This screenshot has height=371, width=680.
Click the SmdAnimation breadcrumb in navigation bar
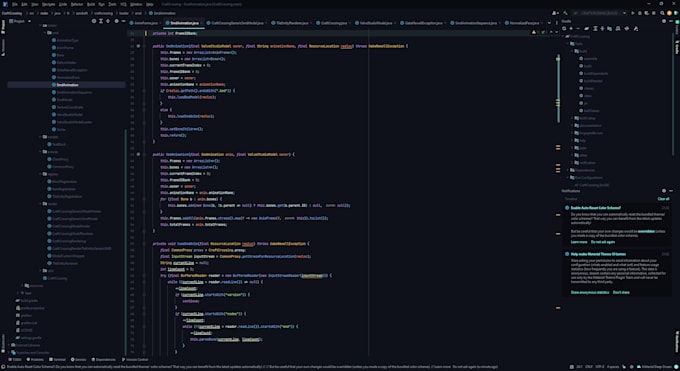163,13
